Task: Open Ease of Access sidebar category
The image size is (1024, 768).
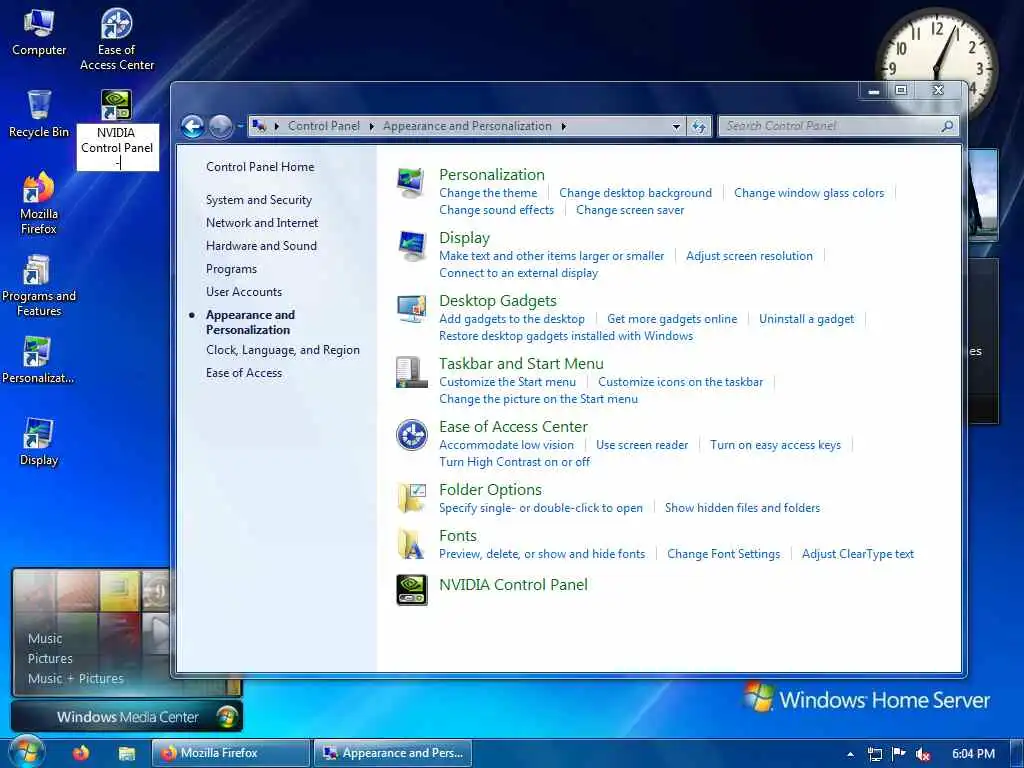Action: pyautogui.click(x=244, y=373)
